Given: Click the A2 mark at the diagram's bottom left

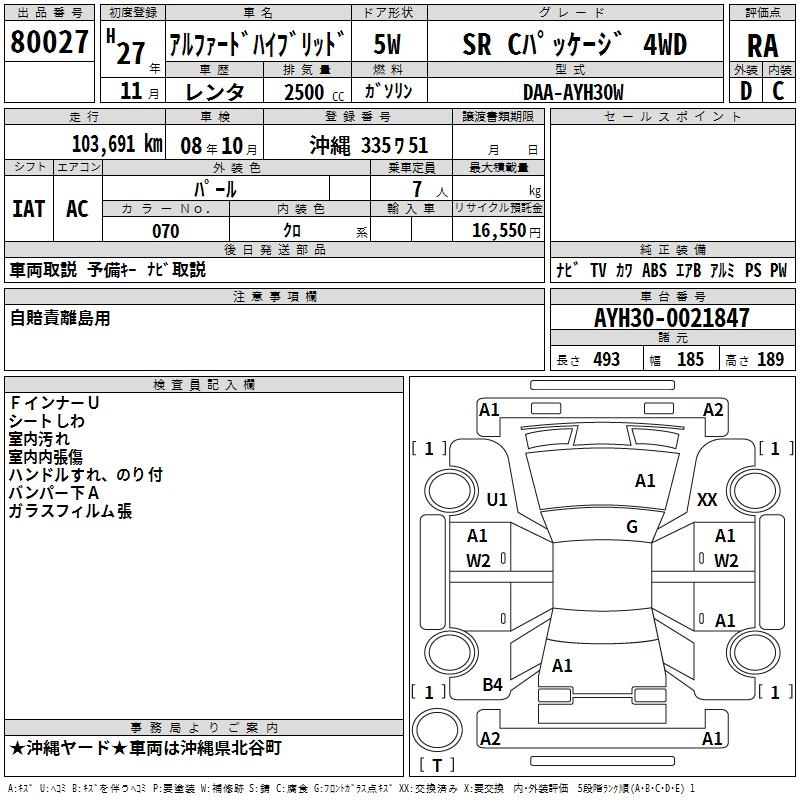Looking at the screenshot, I should pos(490,738).
